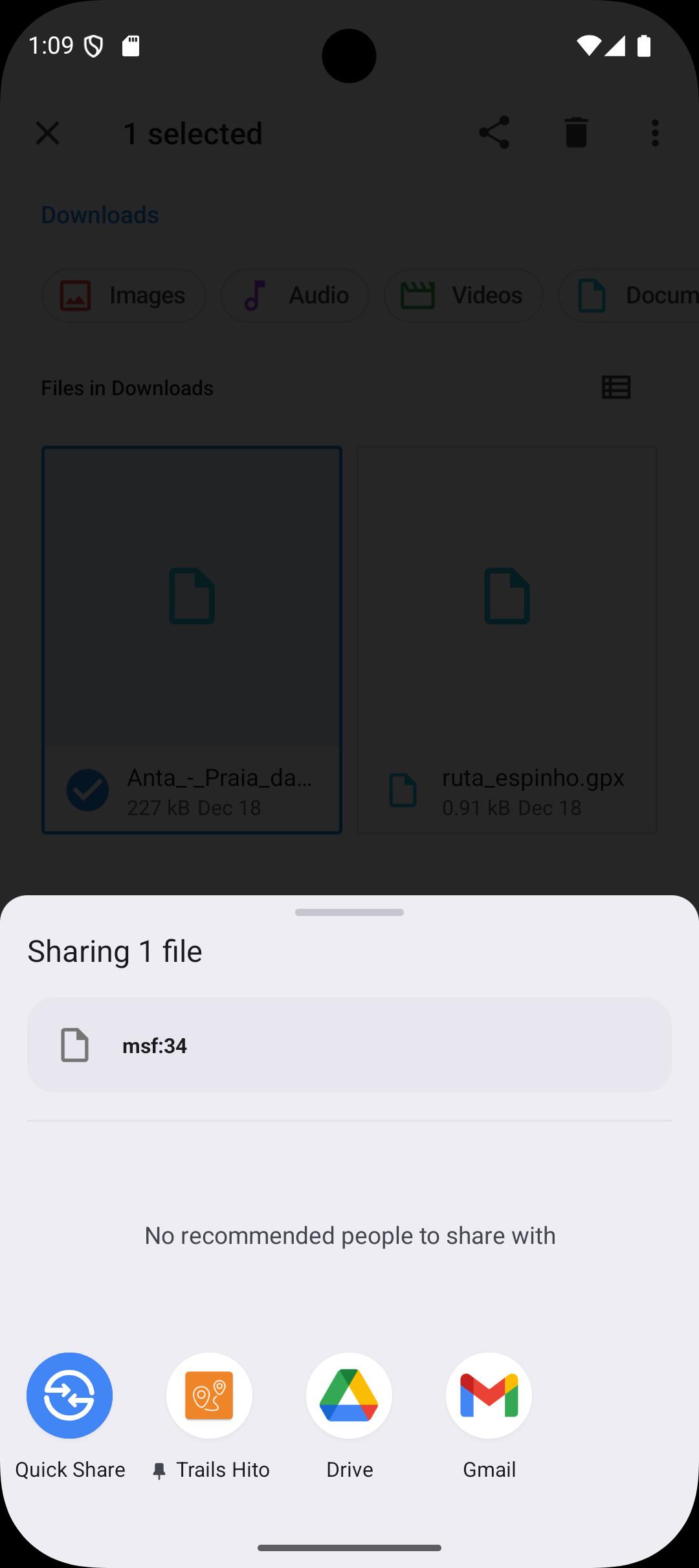The width and height of the screenshot is (699, 1568).
Task: Tap the share sheet drag handle
Action: [x=349, y=912]
